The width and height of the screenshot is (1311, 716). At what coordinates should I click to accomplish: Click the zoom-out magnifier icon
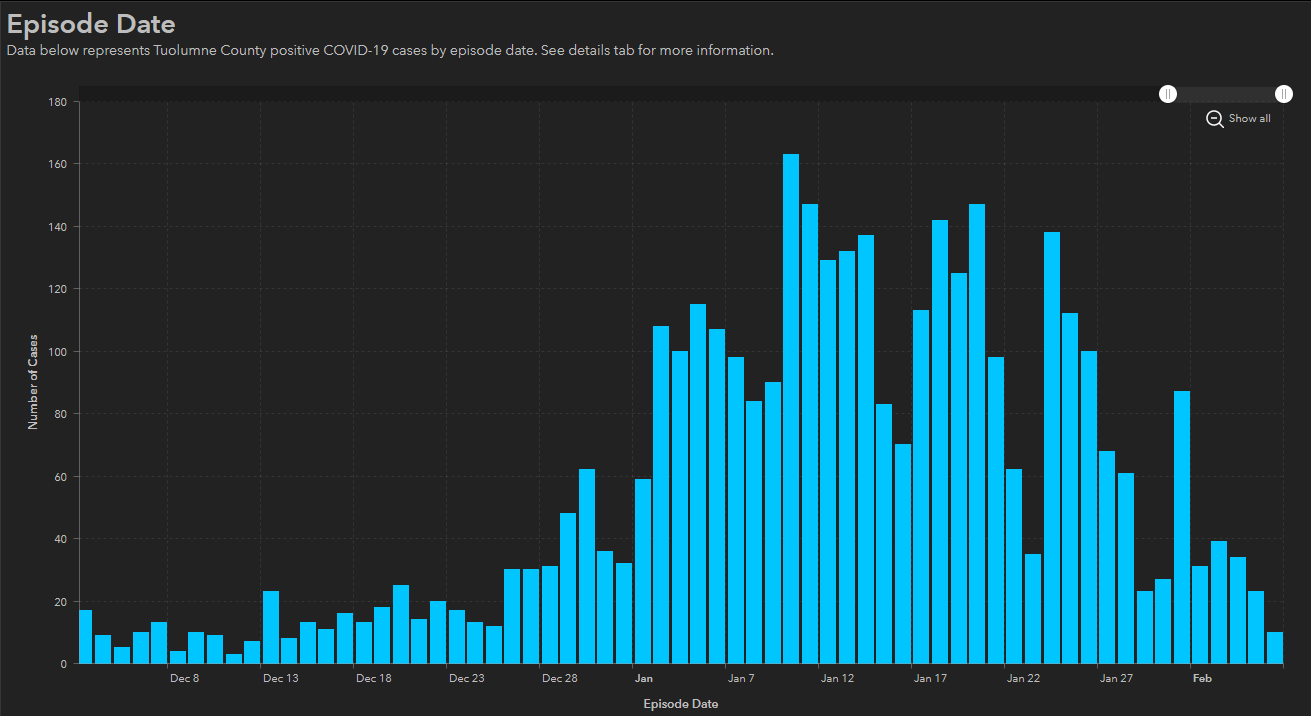[1214, 119]
